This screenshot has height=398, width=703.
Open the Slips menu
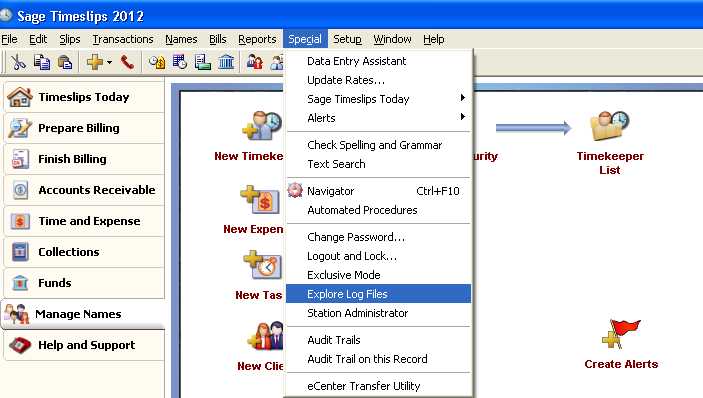[x=70, y=39]
